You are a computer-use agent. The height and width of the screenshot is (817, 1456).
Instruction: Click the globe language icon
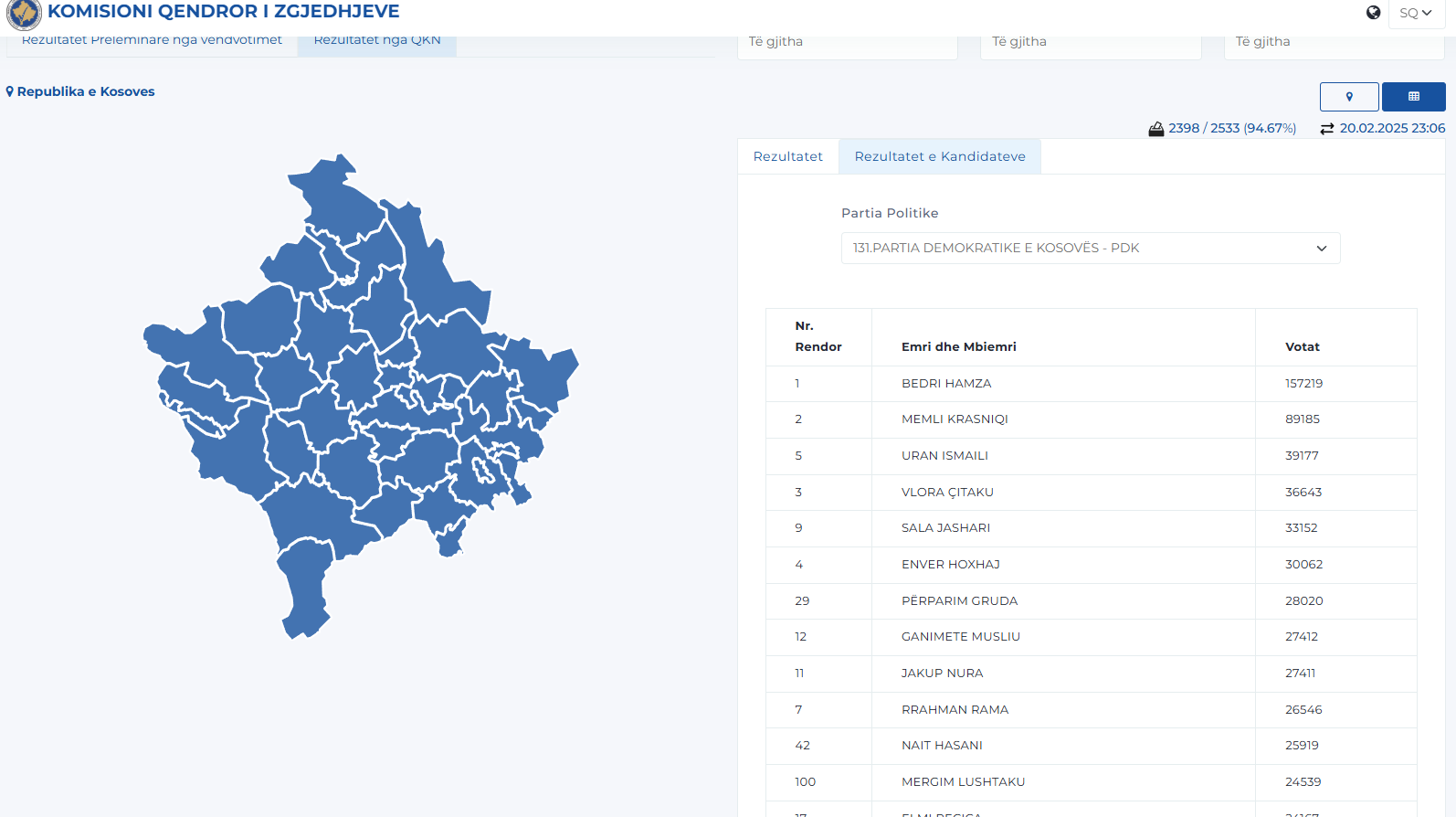tap(1373, 13)
